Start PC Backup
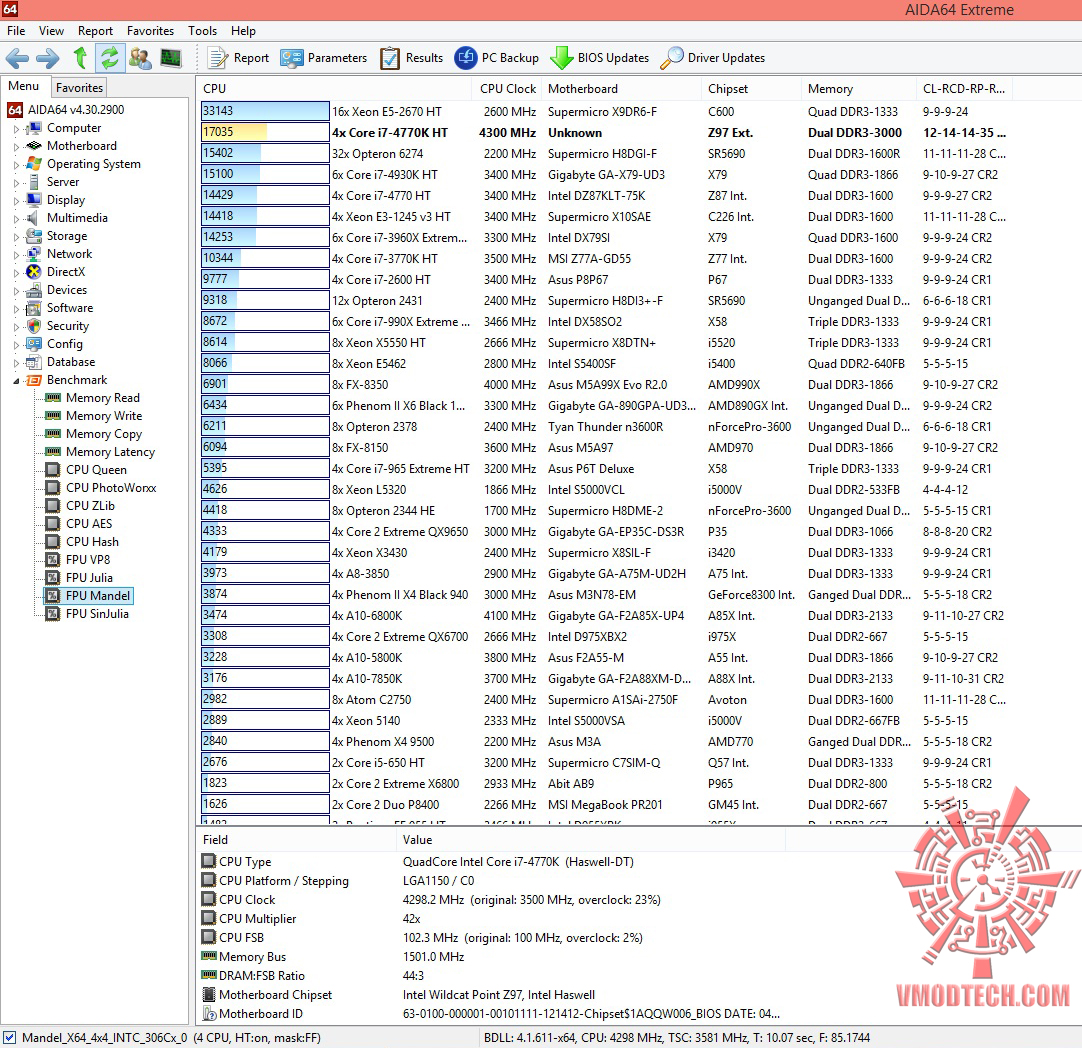This screenshot has width=1082, height=1048. click(x=496, y=58)
